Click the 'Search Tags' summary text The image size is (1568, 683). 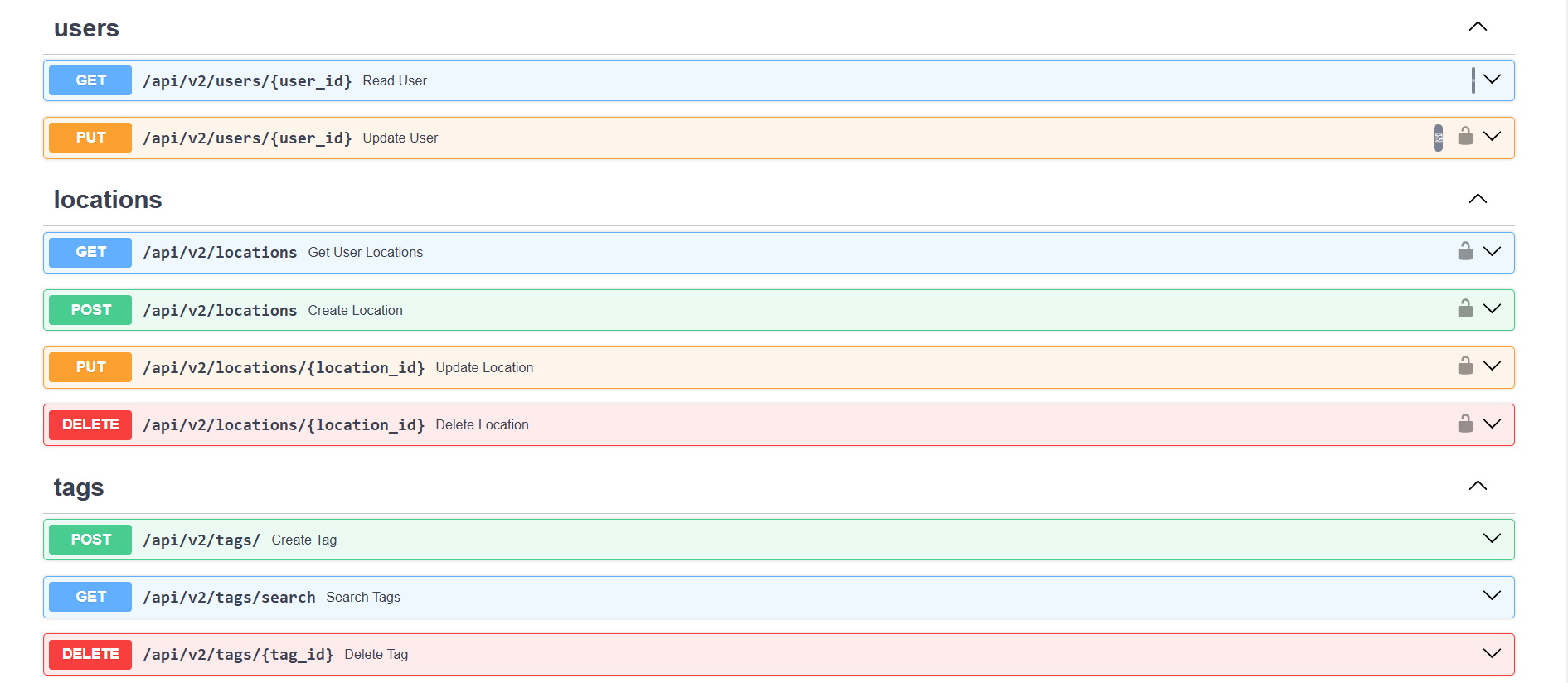(x=363, y=598)
